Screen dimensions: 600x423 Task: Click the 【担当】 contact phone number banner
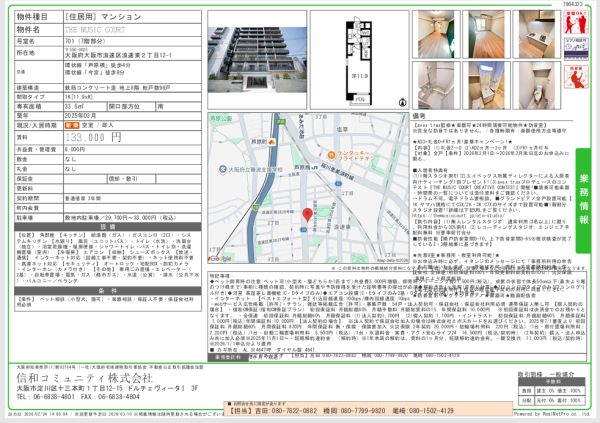[368, 410]
